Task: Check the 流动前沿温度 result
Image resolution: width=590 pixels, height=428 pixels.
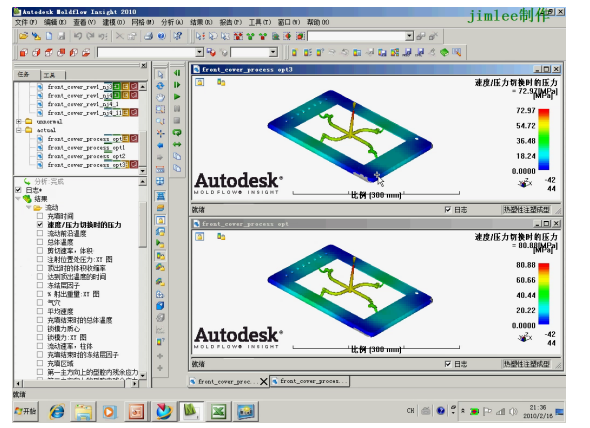Action: pyautogui.click(x=40, y=233)
